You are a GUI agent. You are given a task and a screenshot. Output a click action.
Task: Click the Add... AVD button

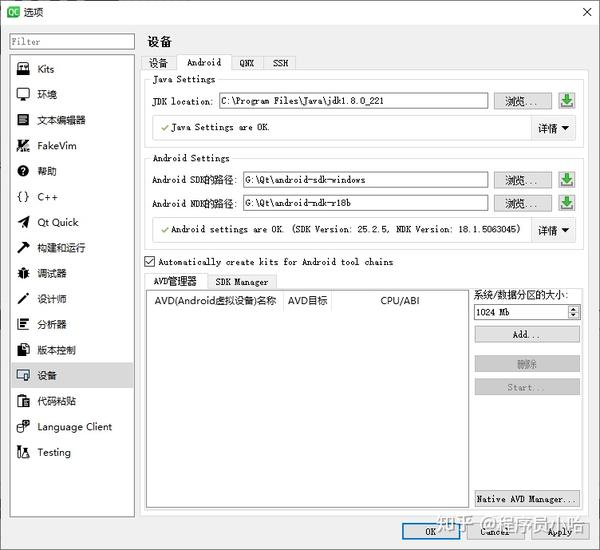click(x=527, y=335)
